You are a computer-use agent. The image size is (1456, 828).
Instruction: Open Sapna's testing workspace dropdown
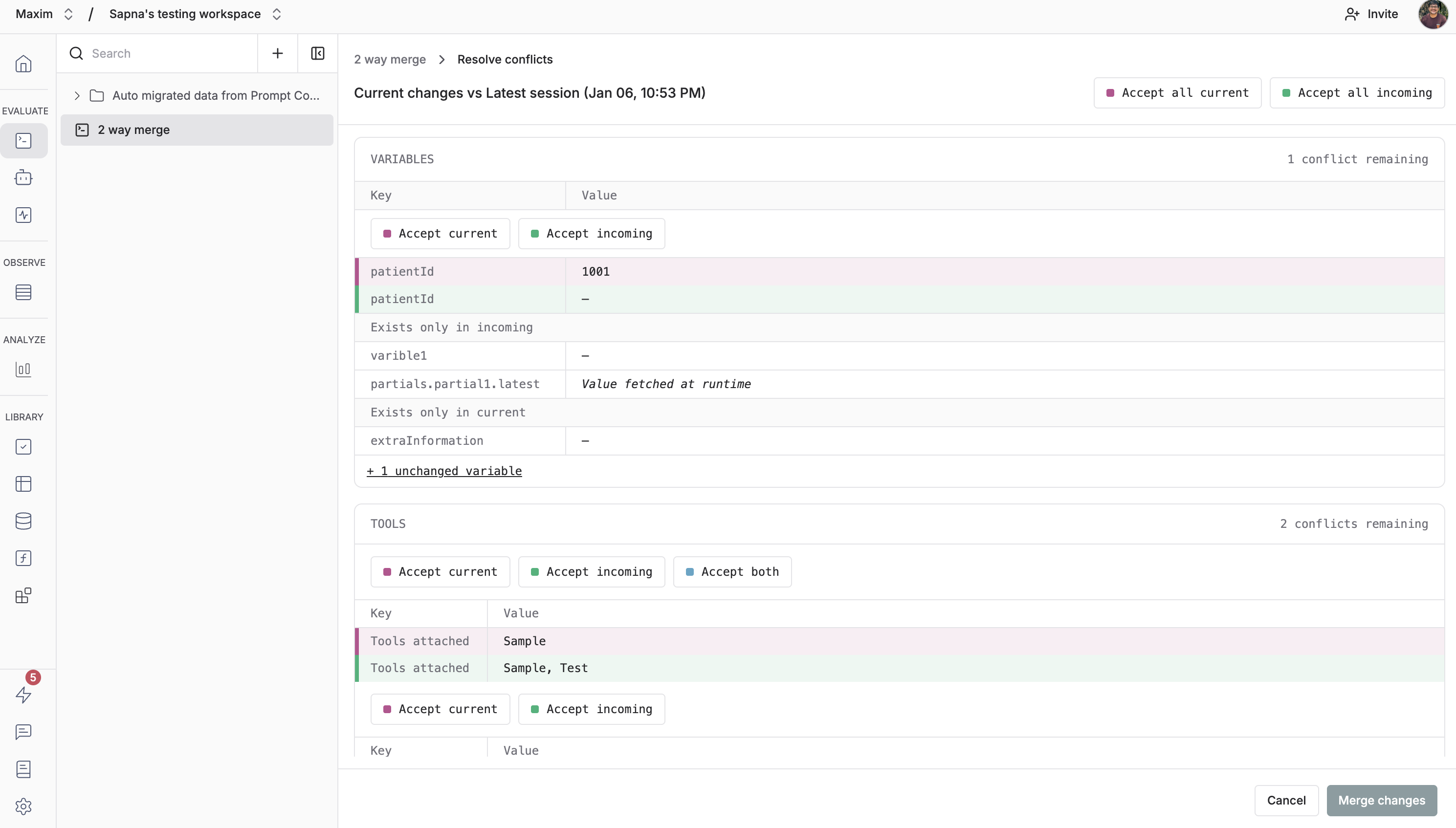pyautogui.click(x=195, y=14)
